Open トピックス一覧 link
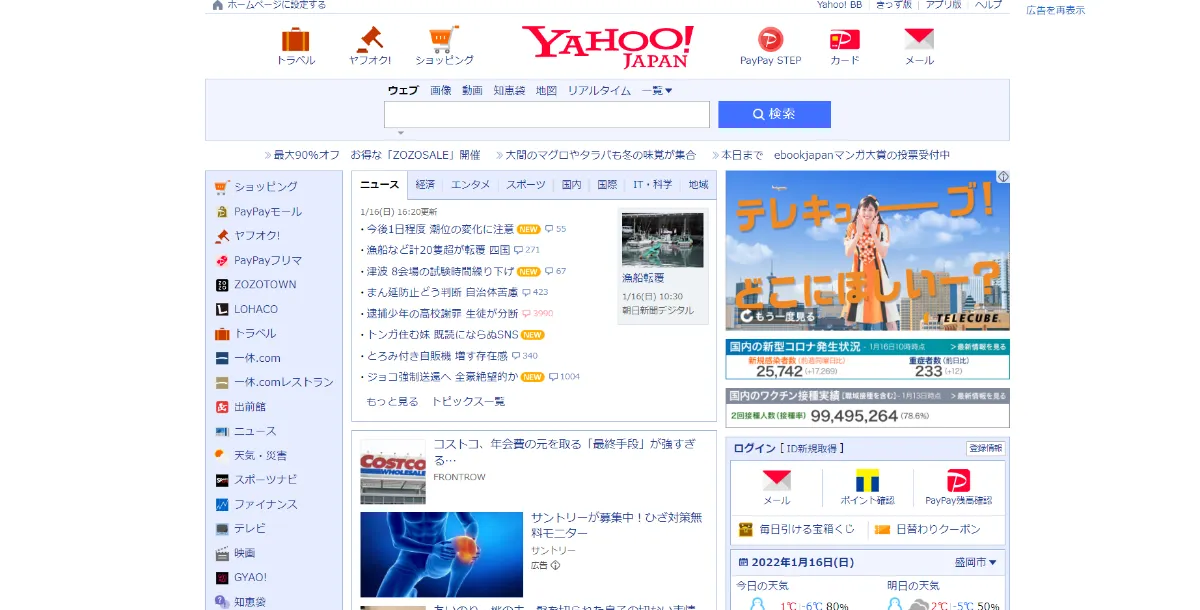1200x610 pixels. (x=468, y=401)
